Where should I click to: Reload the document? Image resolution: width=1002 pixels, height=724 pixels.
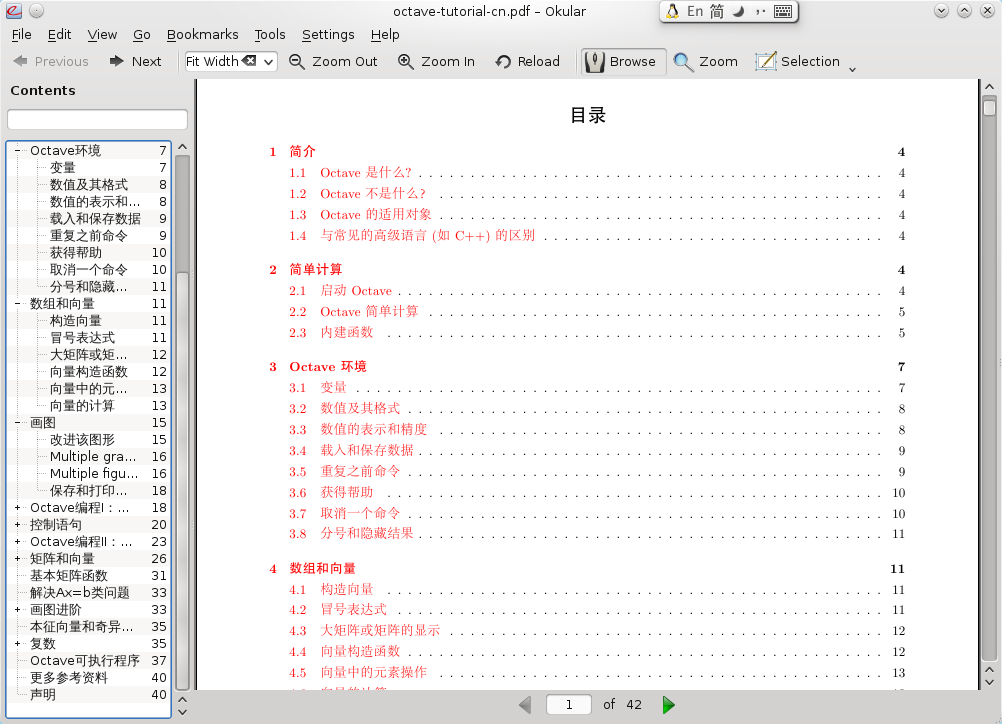pyautogui.click(x=528, y=61)
